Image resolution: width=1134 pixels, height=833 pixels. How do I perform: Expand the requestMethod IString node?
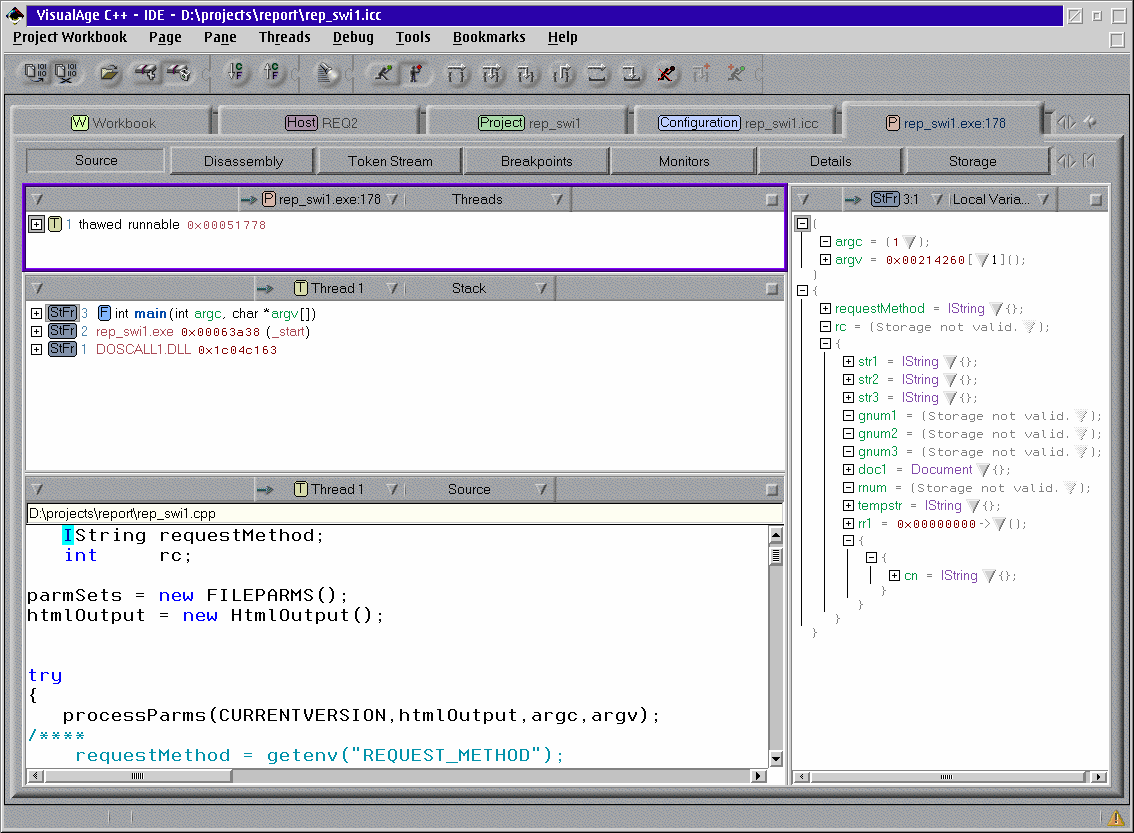pos(825,308)
